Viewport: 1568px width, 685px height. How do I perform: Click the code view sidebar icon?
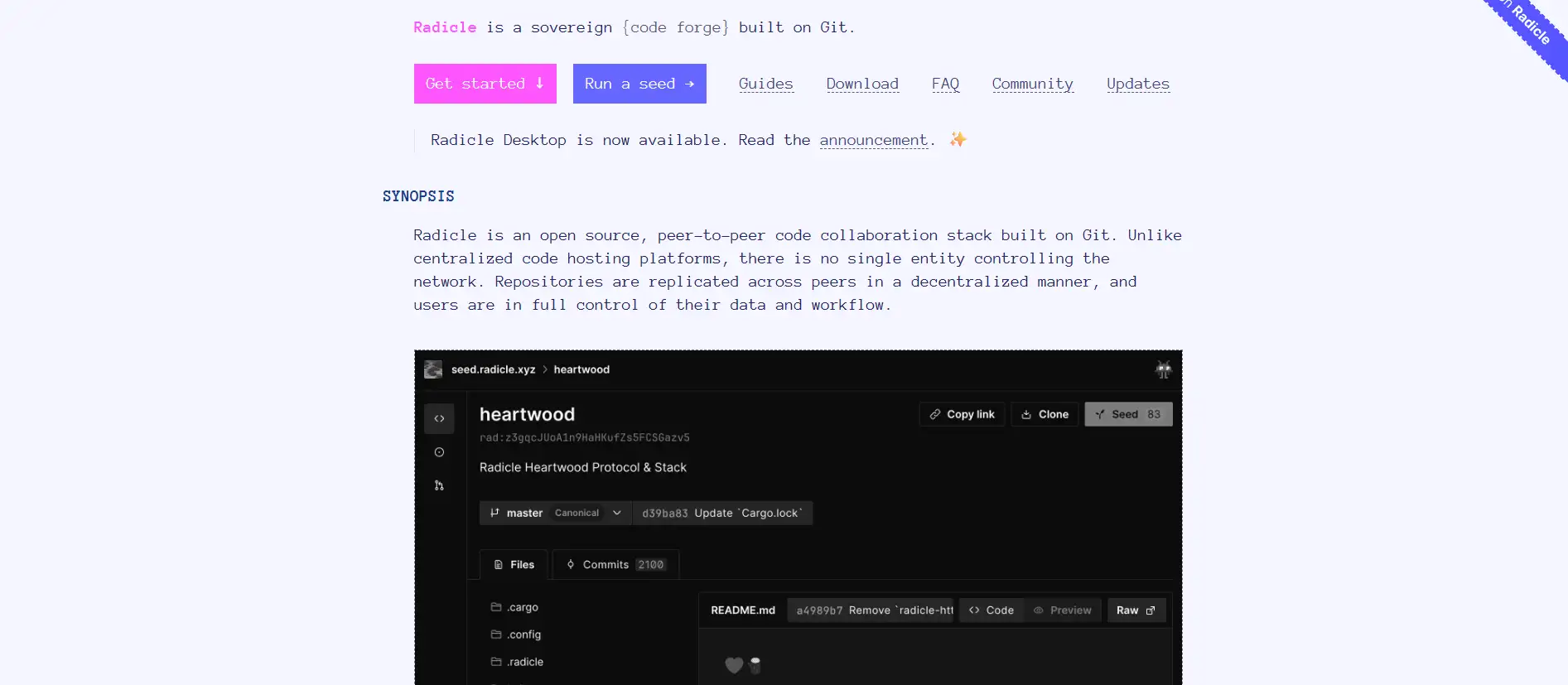(x=439, y=419)
